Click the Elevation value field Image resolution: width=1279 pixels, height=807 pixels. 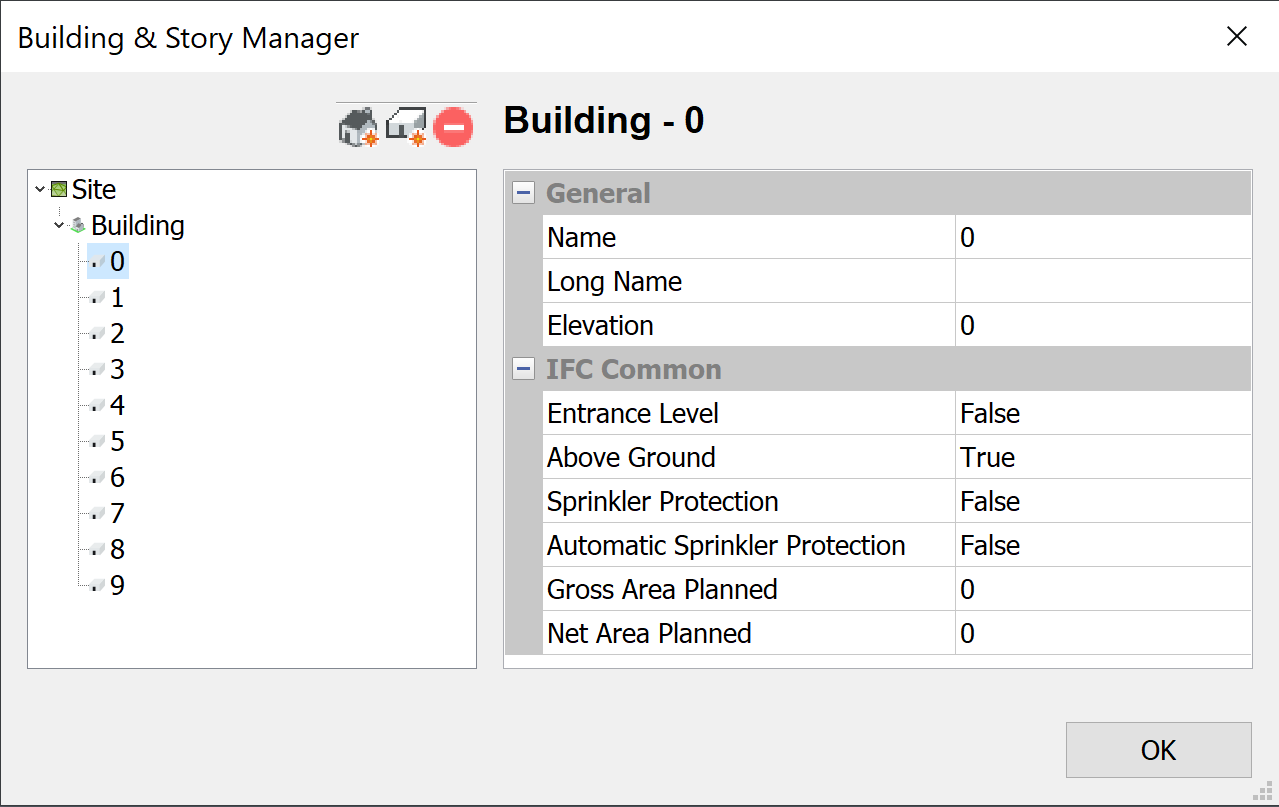(1100, 325)
